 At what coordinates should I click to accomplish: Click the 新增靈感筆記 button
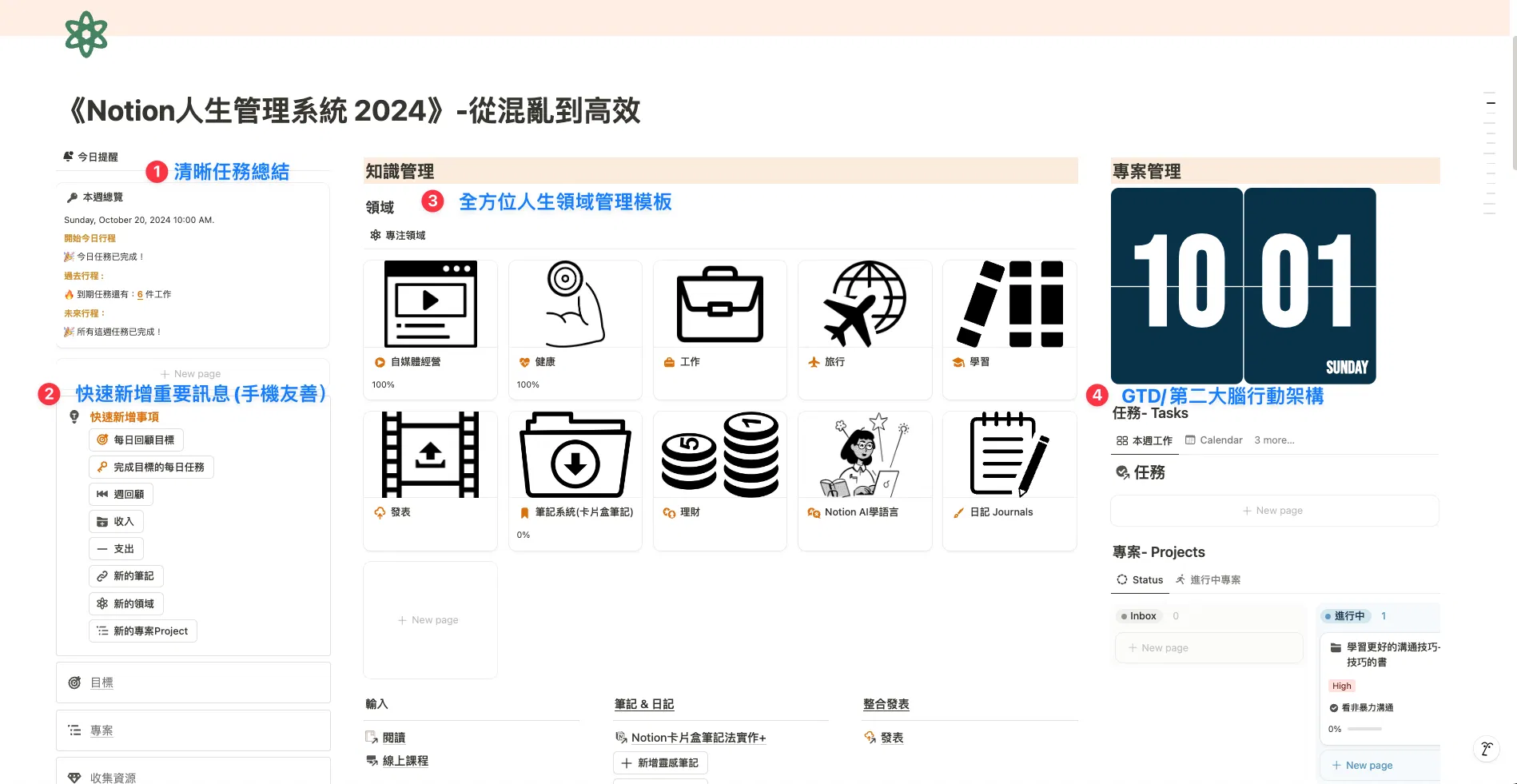[660, 763]
